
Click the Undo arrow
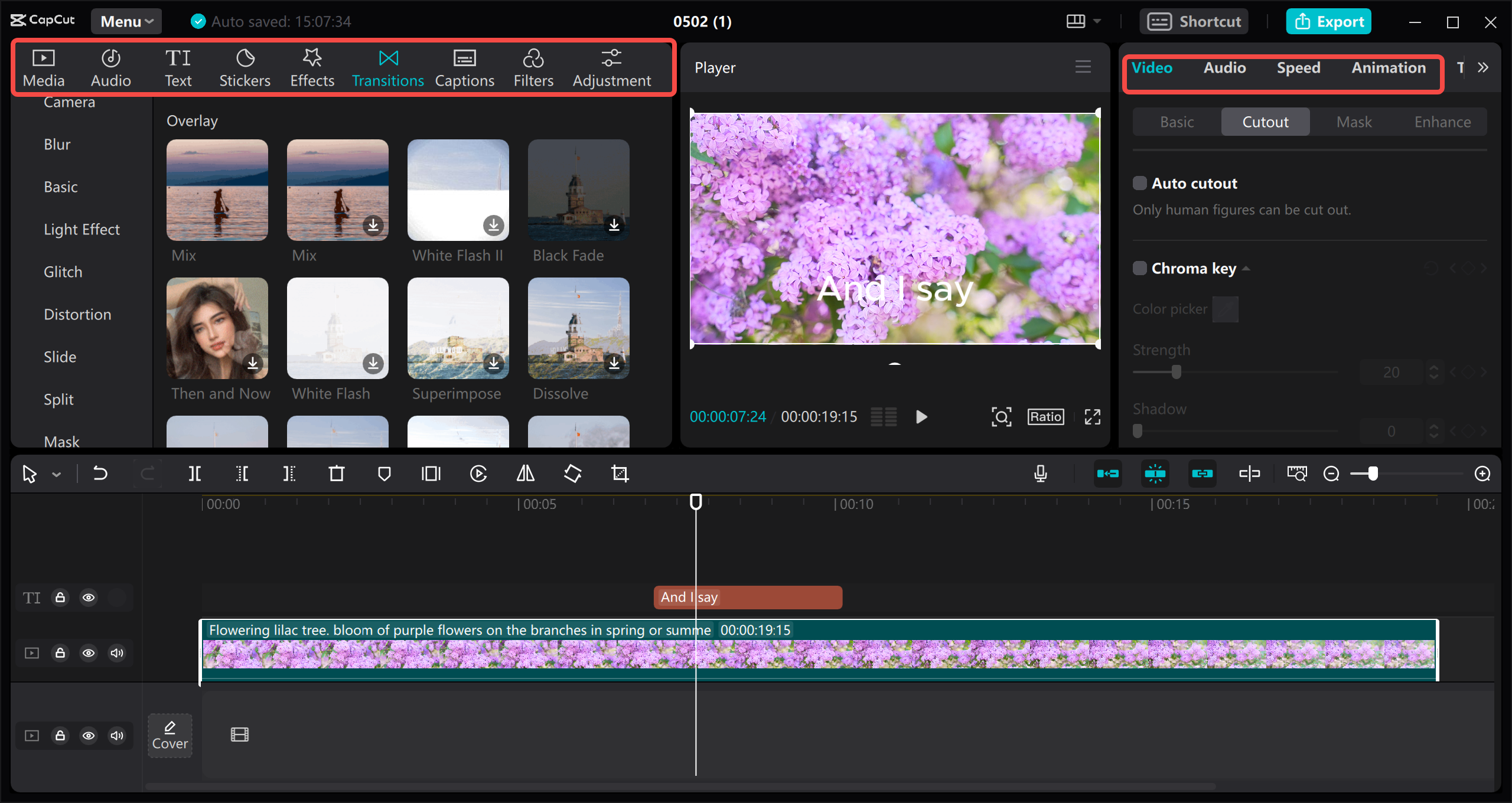[x=100, y=474]
